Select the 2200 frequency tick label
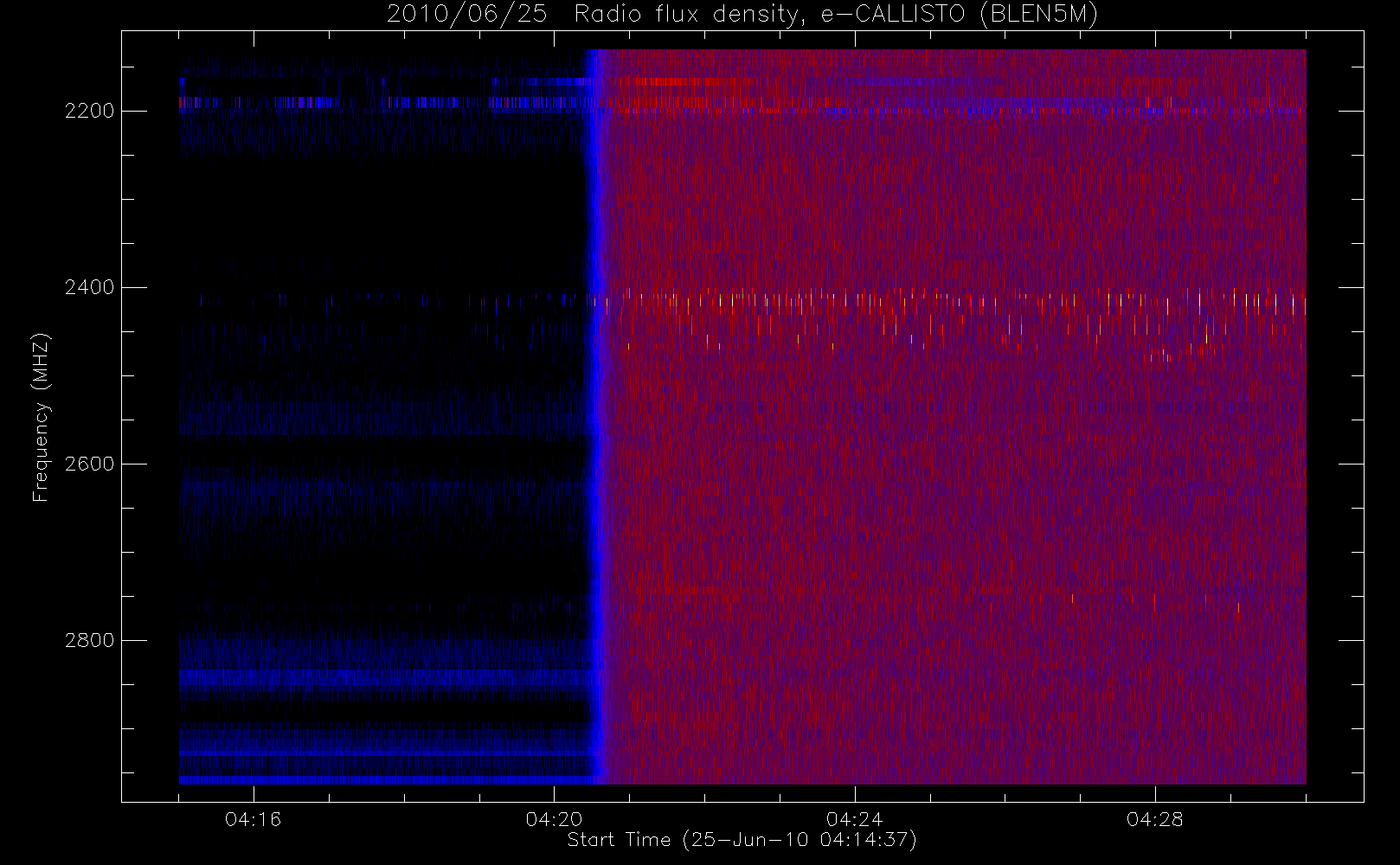Image resolution: width=1400 pixels, height=865 pixels. 90,112
